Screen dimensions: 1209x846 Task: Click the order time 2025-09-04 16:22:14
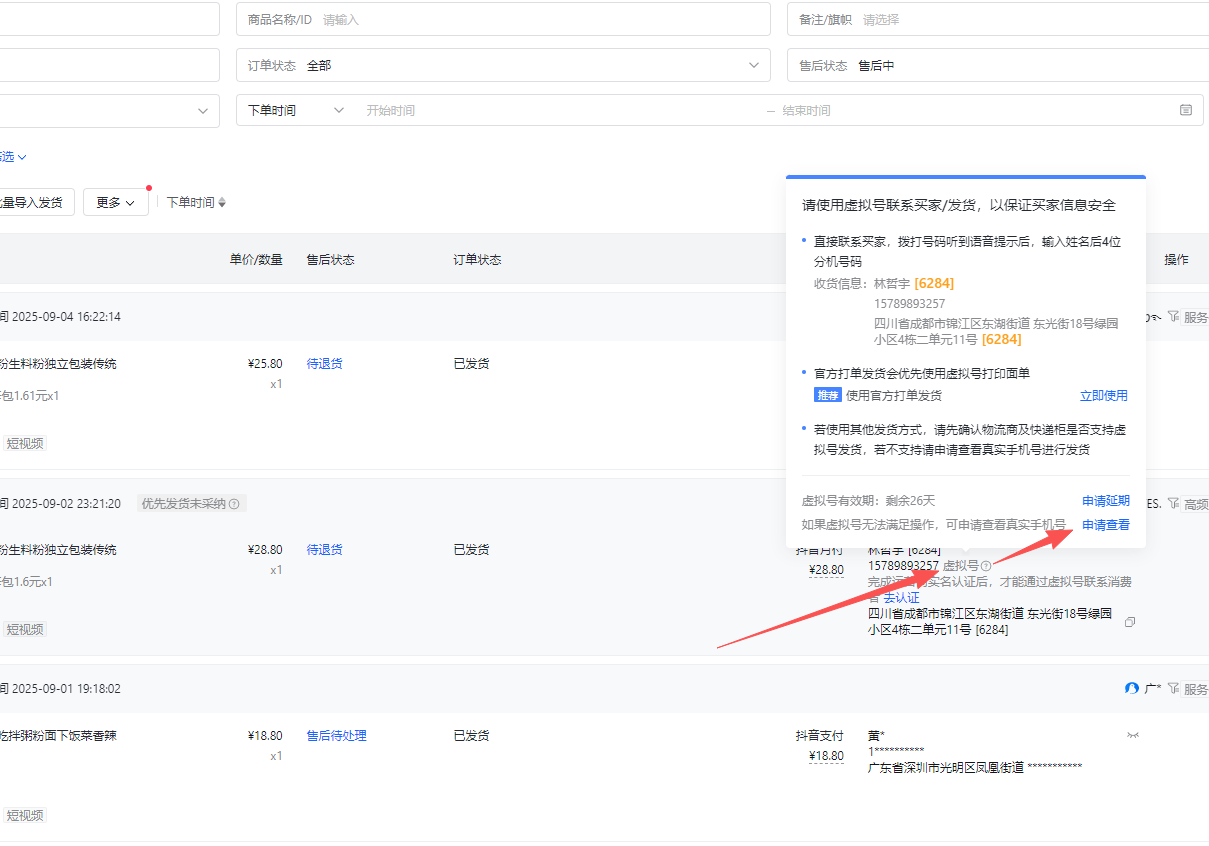[x=66, y=317]
